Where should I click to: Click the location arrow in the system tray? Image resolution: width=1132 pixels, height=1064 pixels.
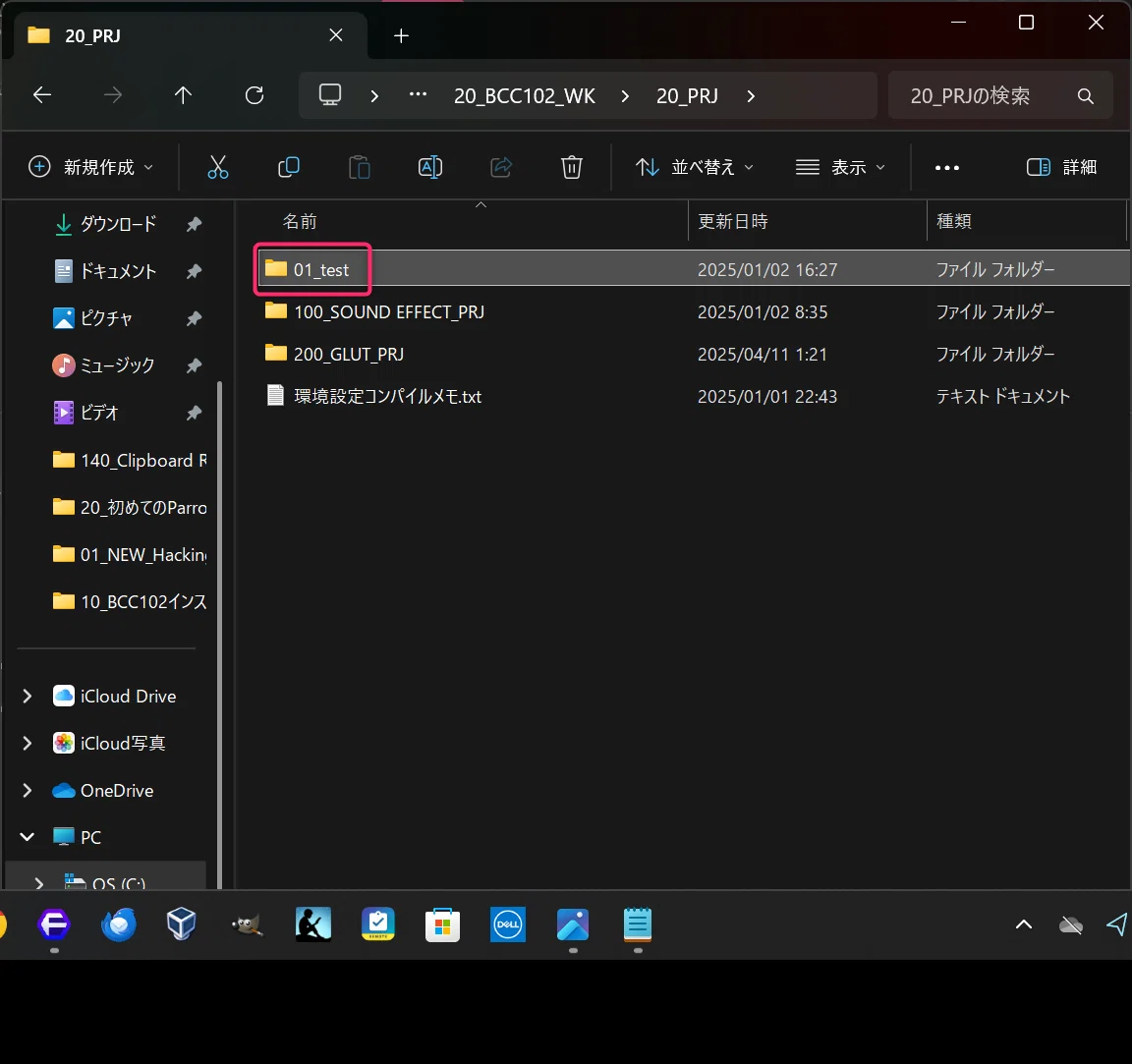click(x=1117, y=924)
